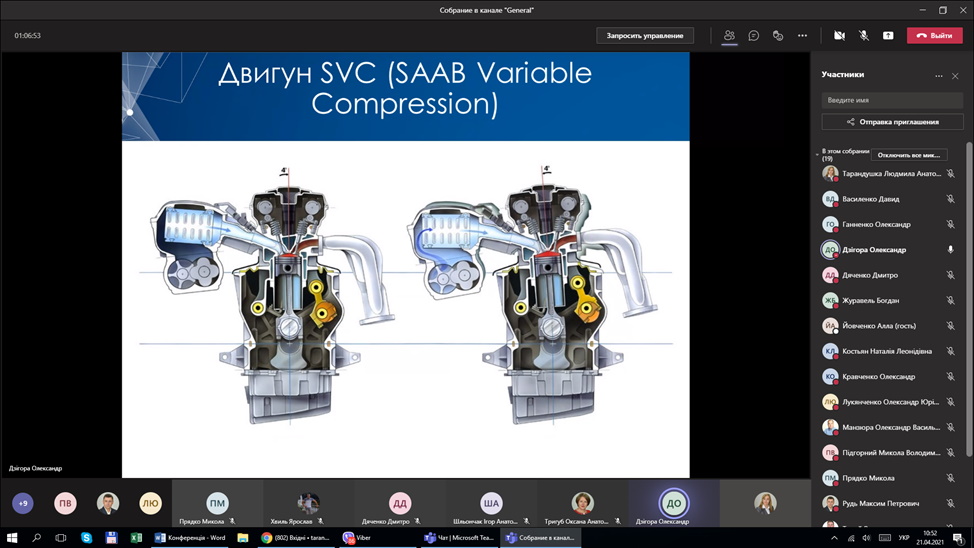Switch to Viber taskbar window
The height and width of the screenshot is (548, 974).
(378, 537)
